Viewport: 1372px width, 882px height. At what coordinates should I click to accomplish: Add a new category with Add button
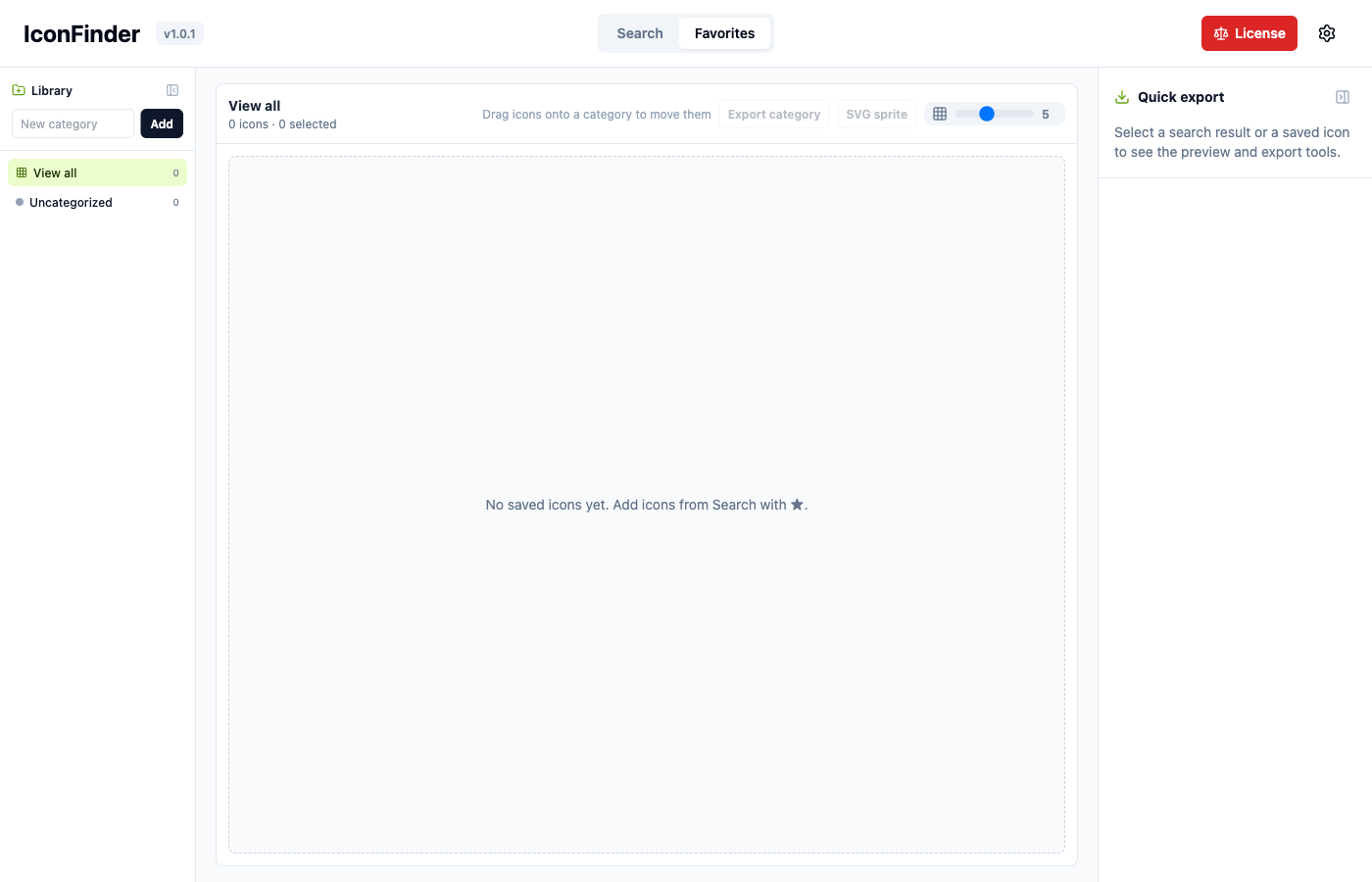[x=162, y=123]
